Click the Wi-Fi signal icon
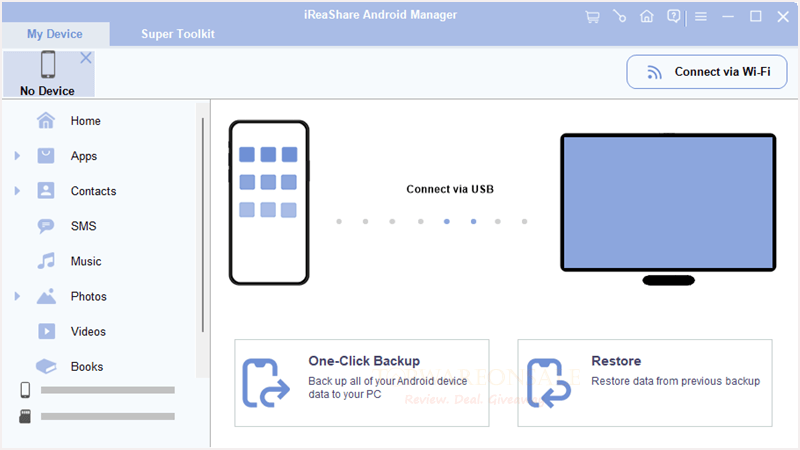 pos(654,72)
